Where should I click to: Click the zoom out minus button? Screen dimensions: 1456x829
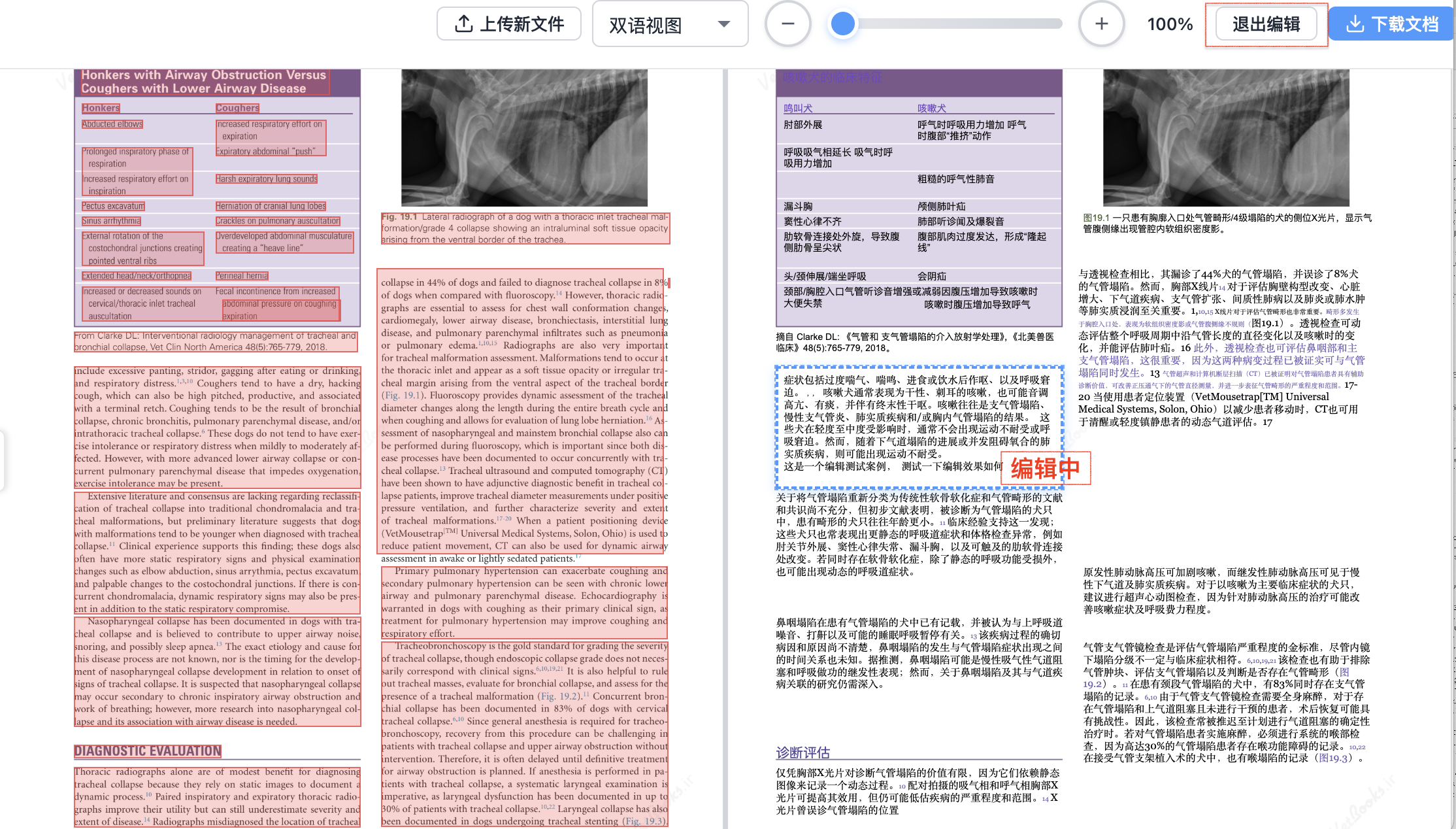[x=788, y=24]
